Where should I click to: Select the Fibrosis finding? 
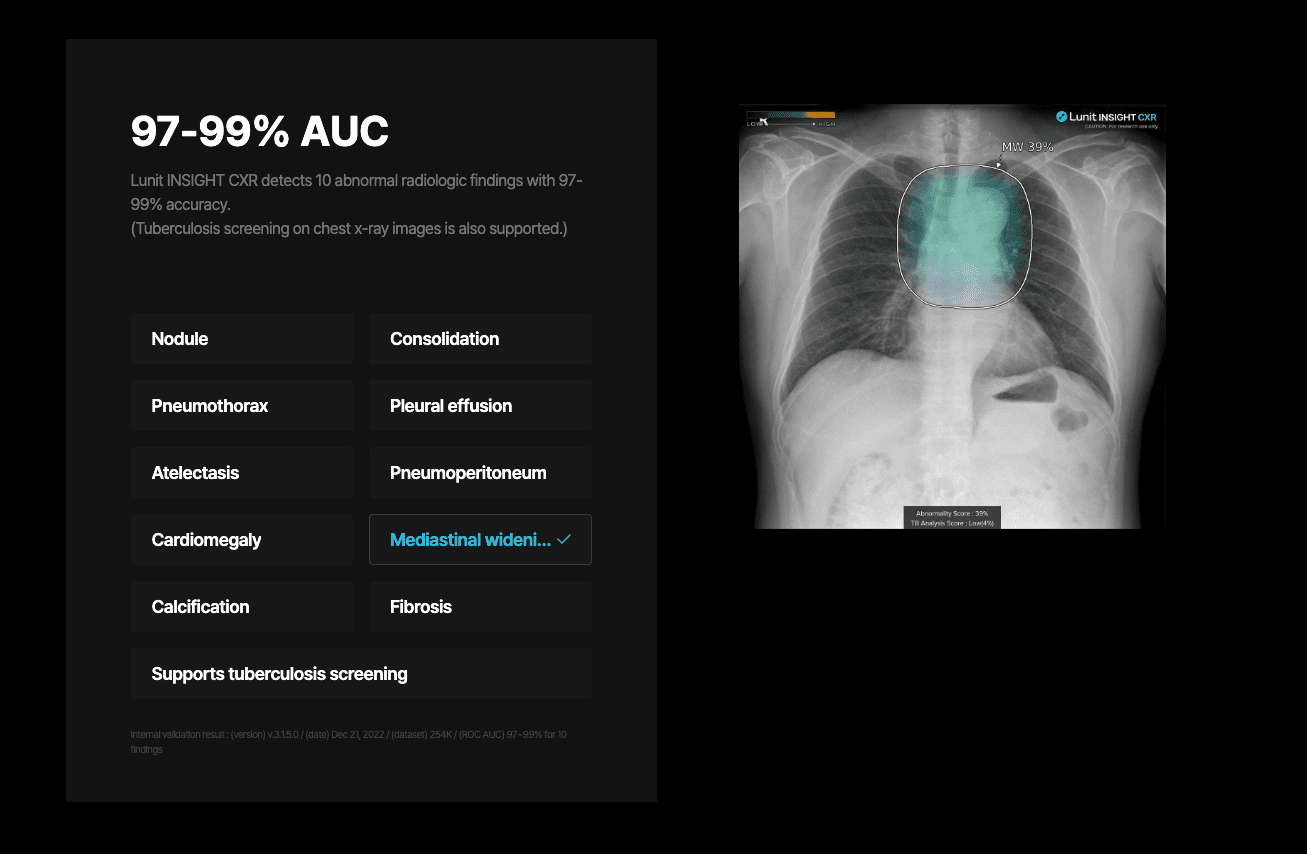(480, 606)
